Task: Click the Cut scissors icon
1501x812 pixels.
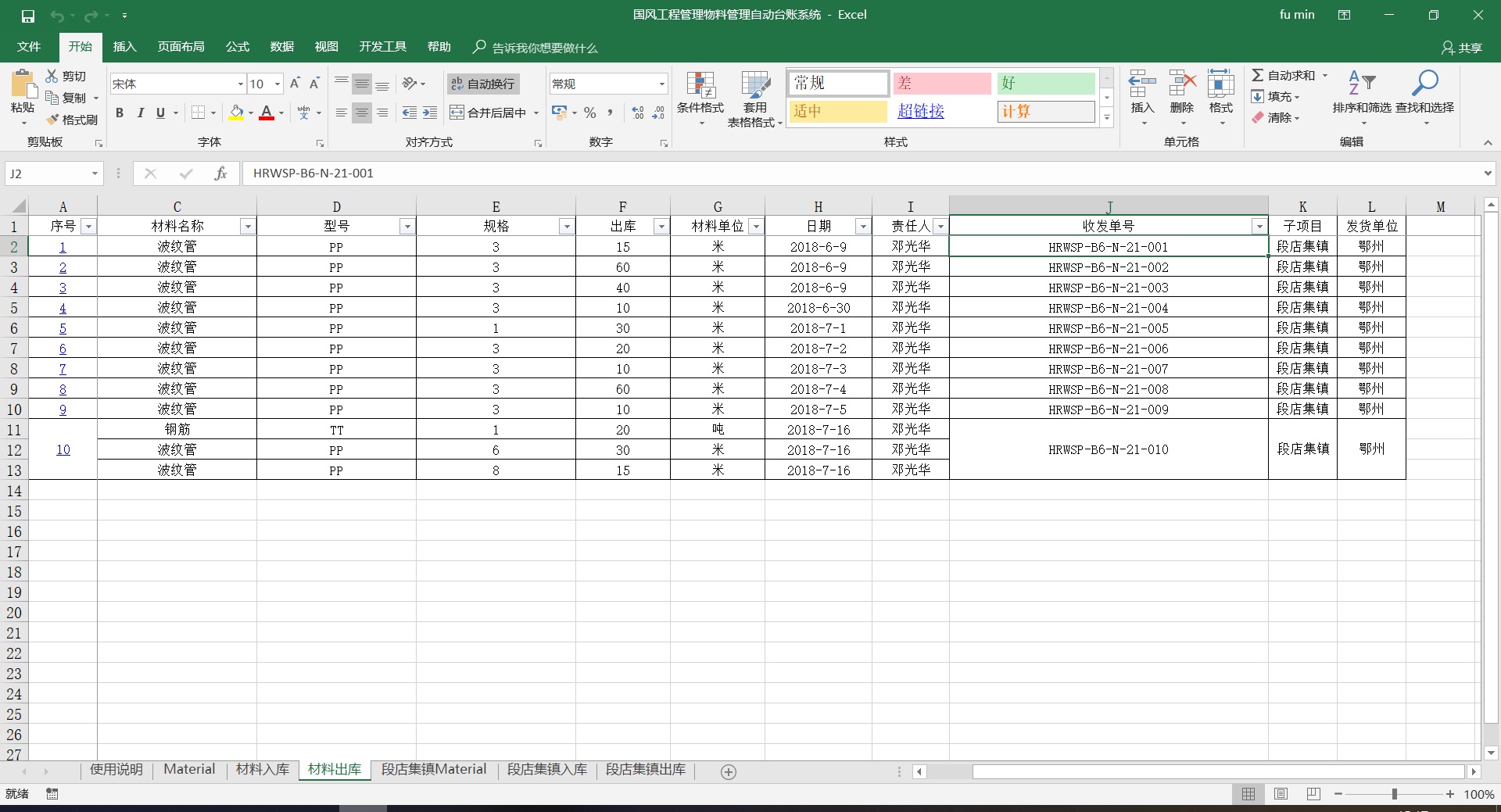Action: (52, 76)
